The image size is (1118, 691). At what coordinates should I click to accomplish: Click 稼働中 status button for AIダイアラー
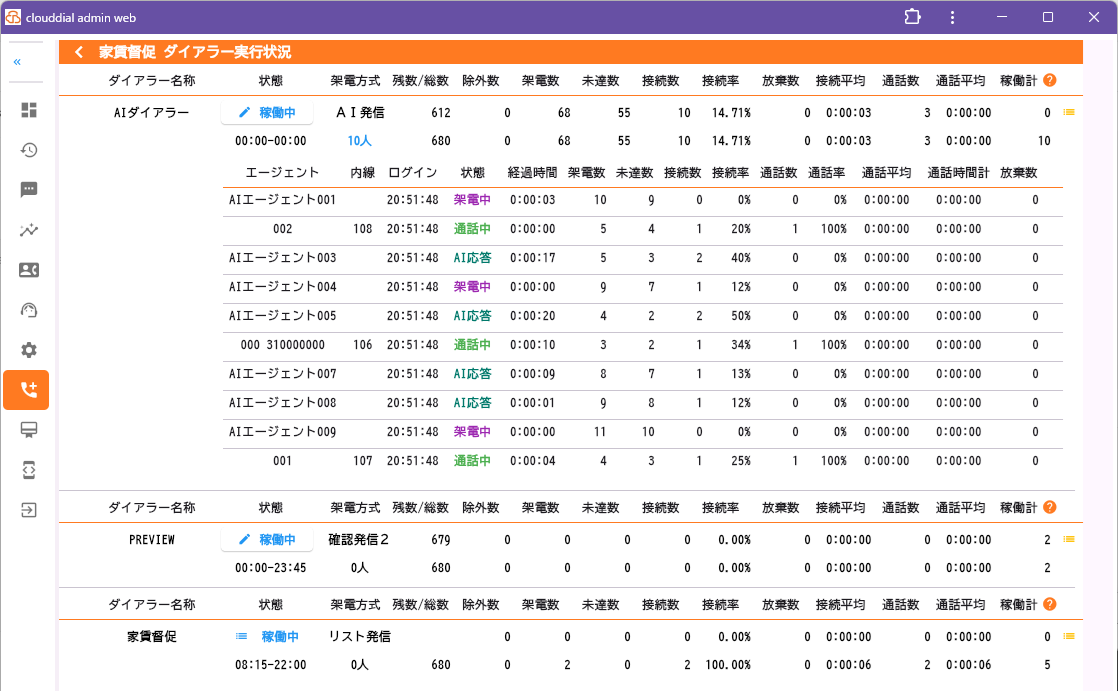(x=267, y=113)
